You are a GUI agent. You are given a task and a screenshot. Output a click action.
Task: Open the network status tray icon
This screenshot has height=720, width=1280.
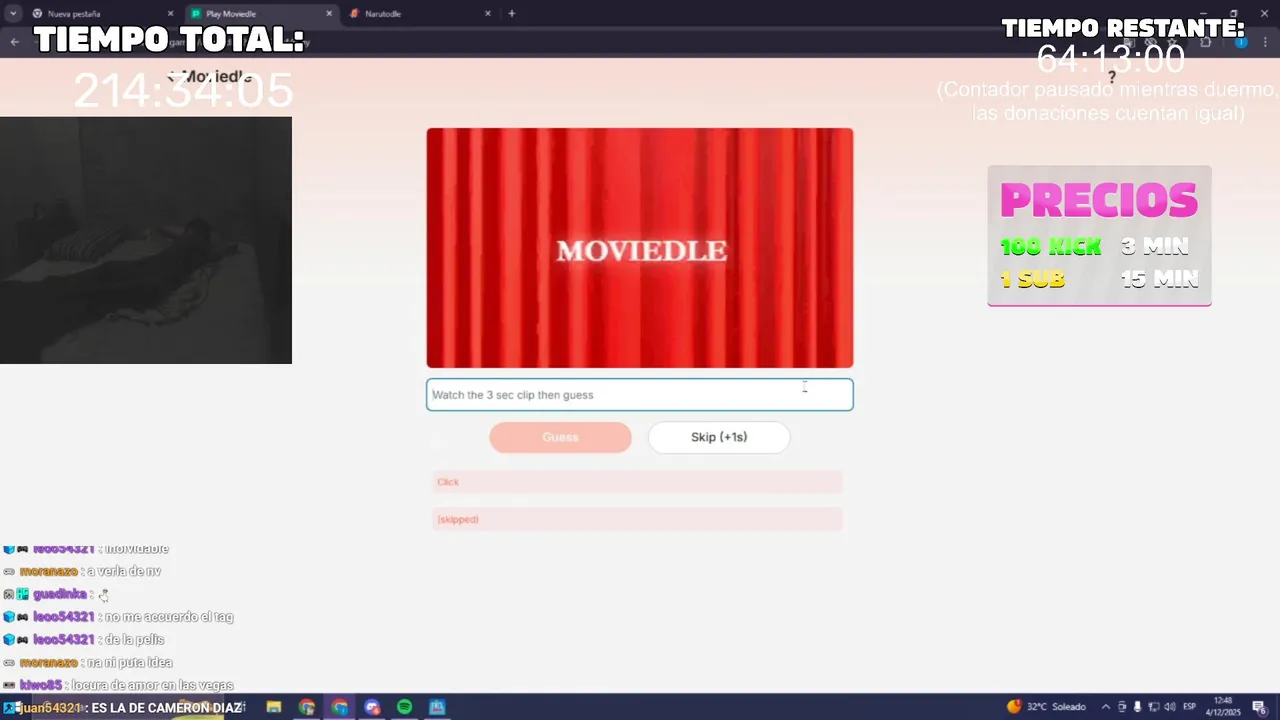1153,707
